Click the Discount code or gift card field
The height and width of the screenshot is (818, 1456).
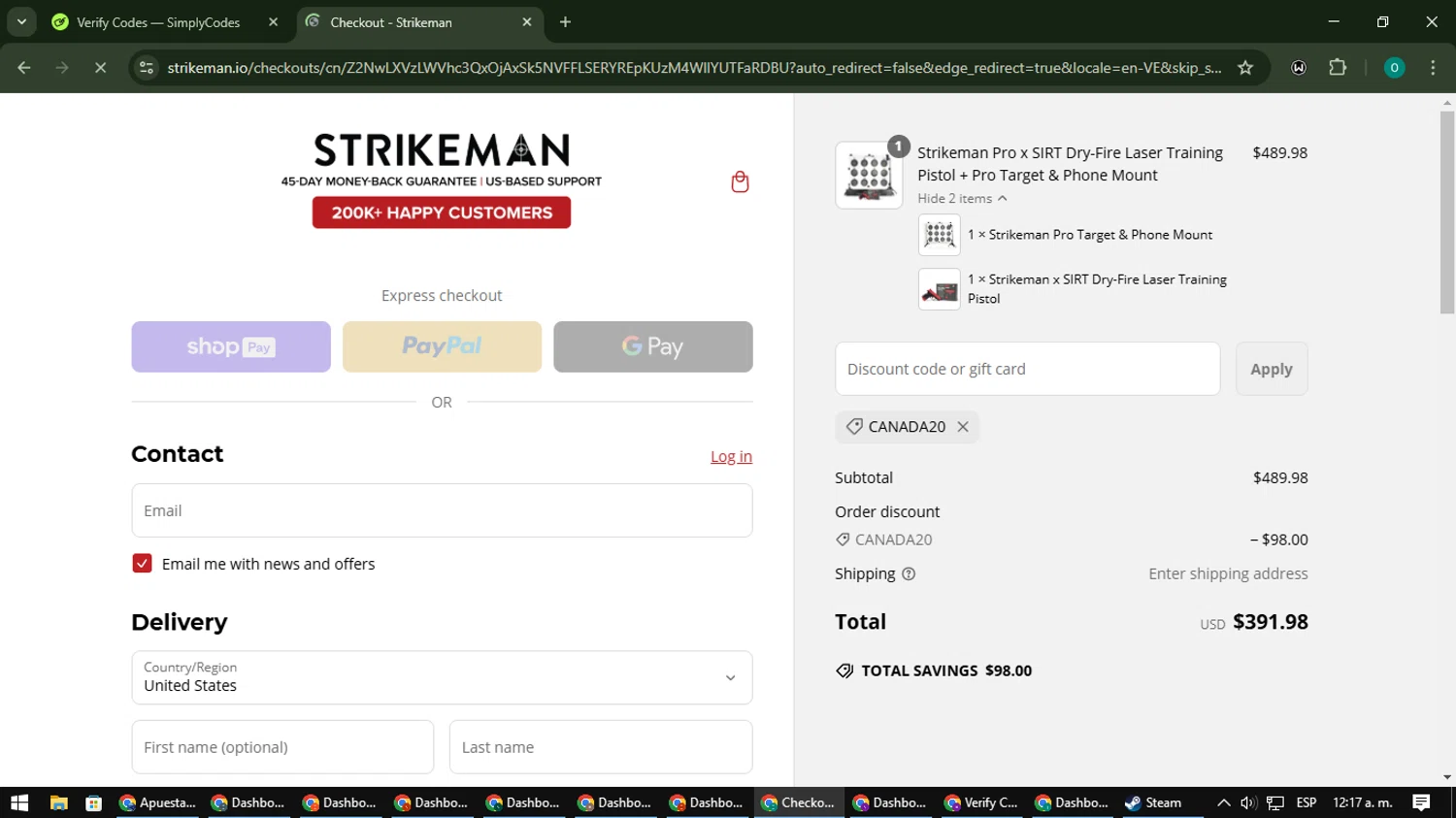1027,369
